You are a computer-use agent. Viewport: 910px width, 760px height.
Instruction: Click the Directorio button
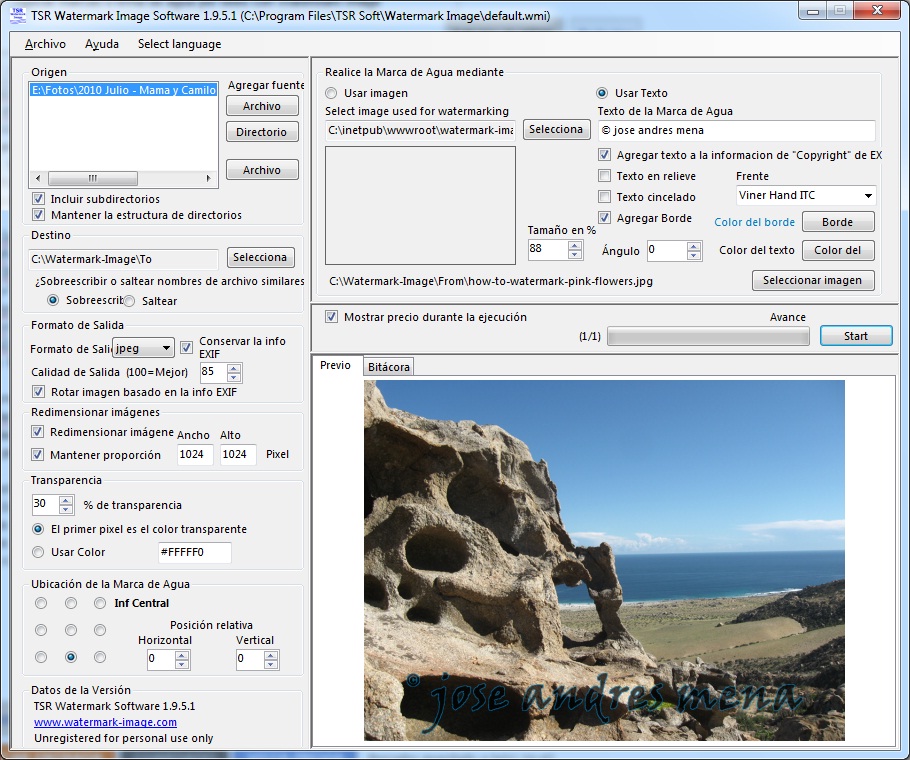[x=262, y=132]
